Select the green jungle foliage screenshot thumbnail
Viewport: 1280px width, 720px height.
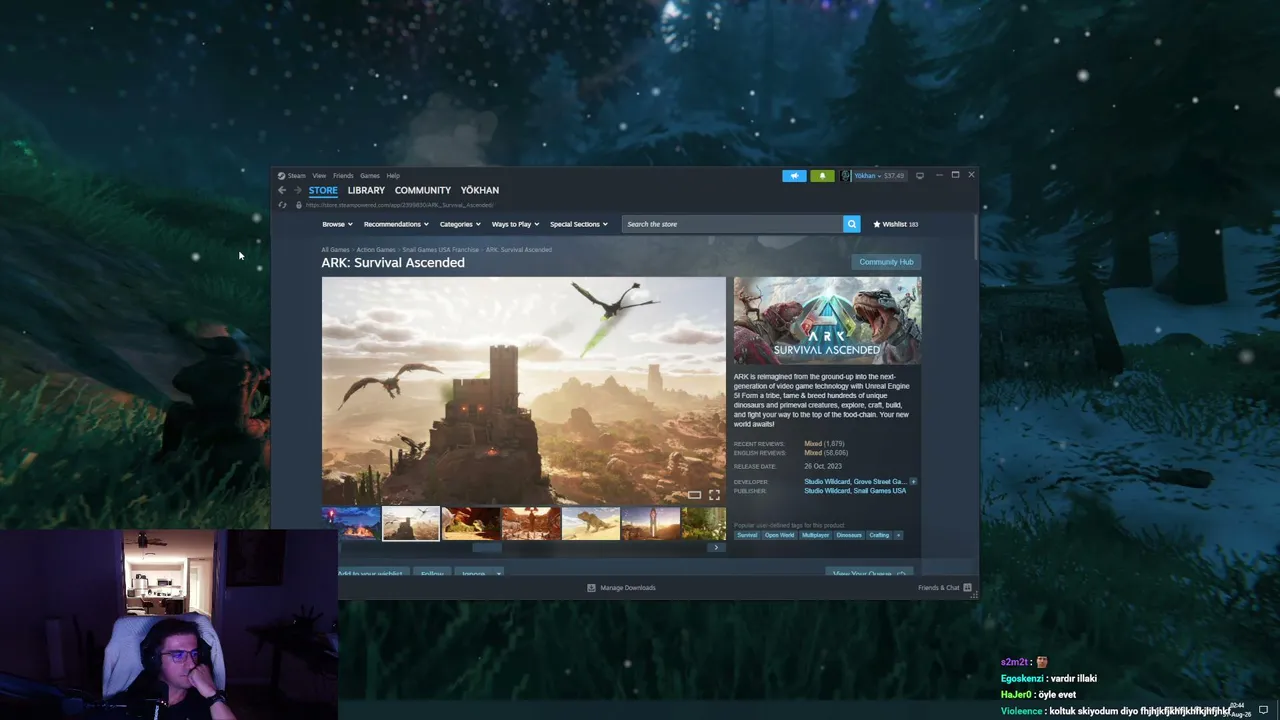[704, 523]
